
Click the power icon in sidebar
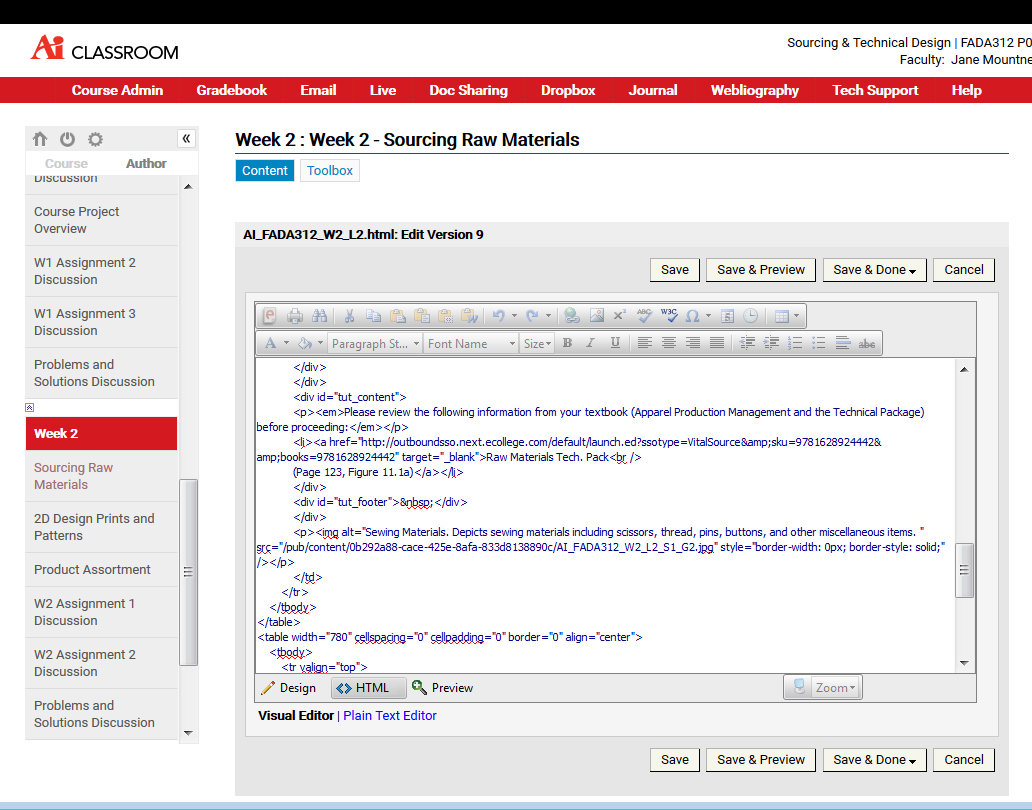point(67,139)
